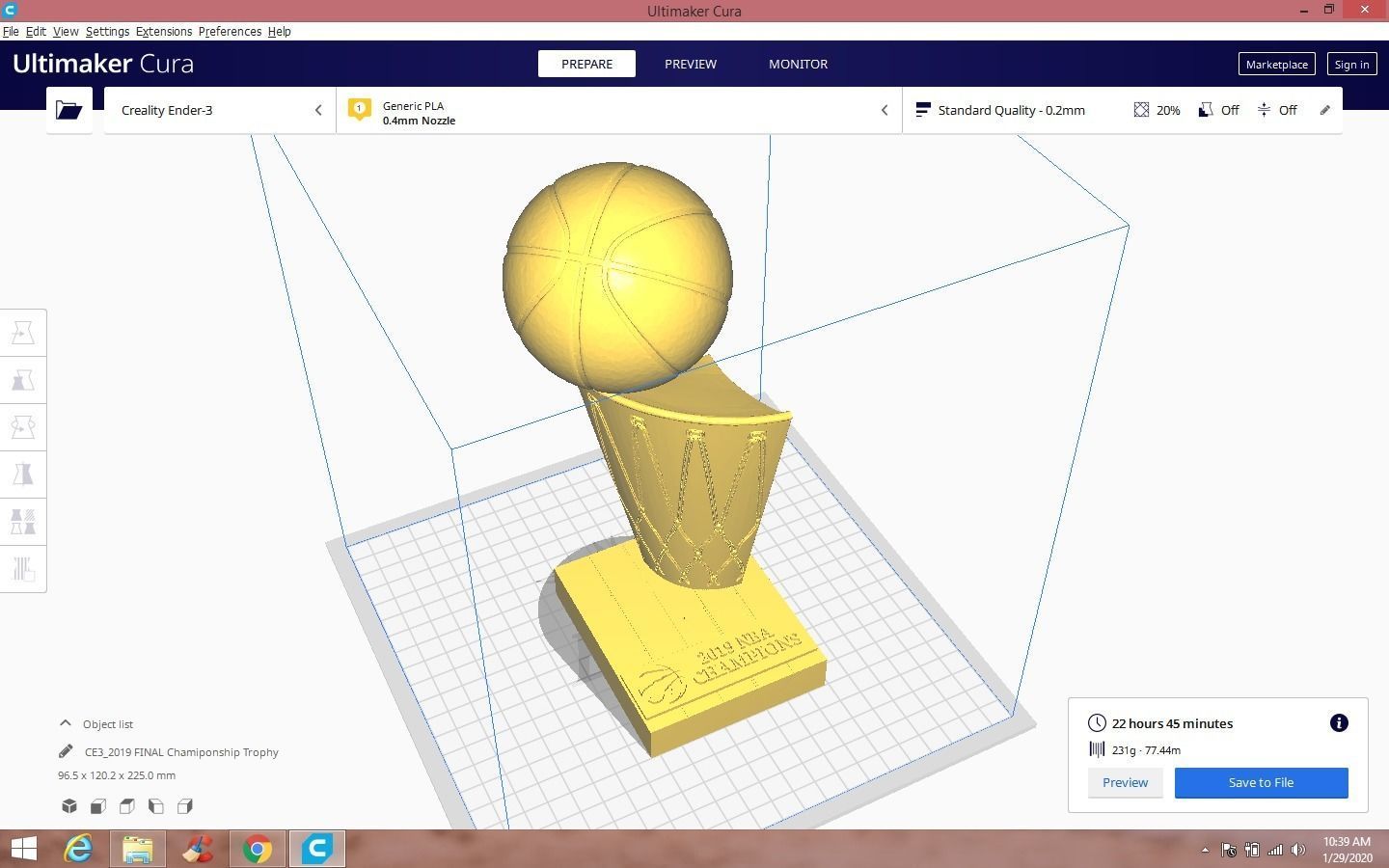
Task: Click Sign in button
Action: [1351, 65]
